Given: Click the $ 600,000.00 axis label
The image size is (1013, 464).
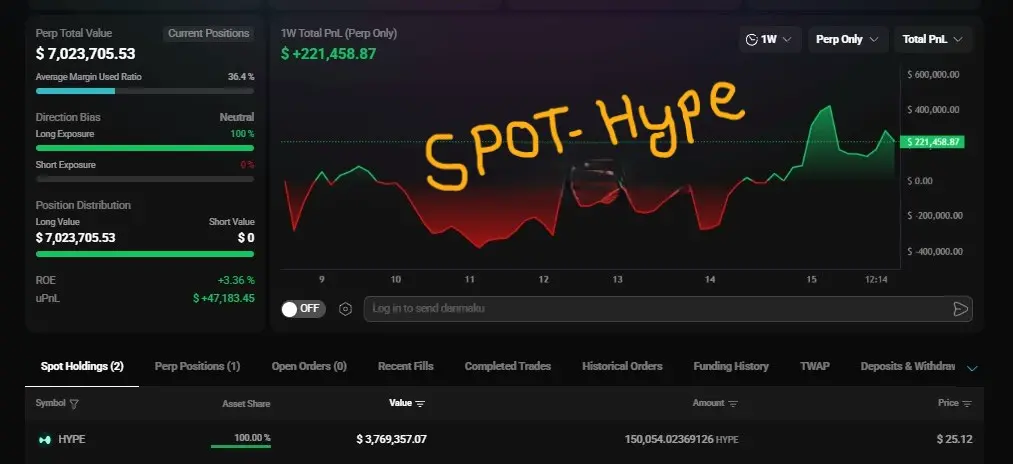Looking at the screenshot, I should (933, 74).
